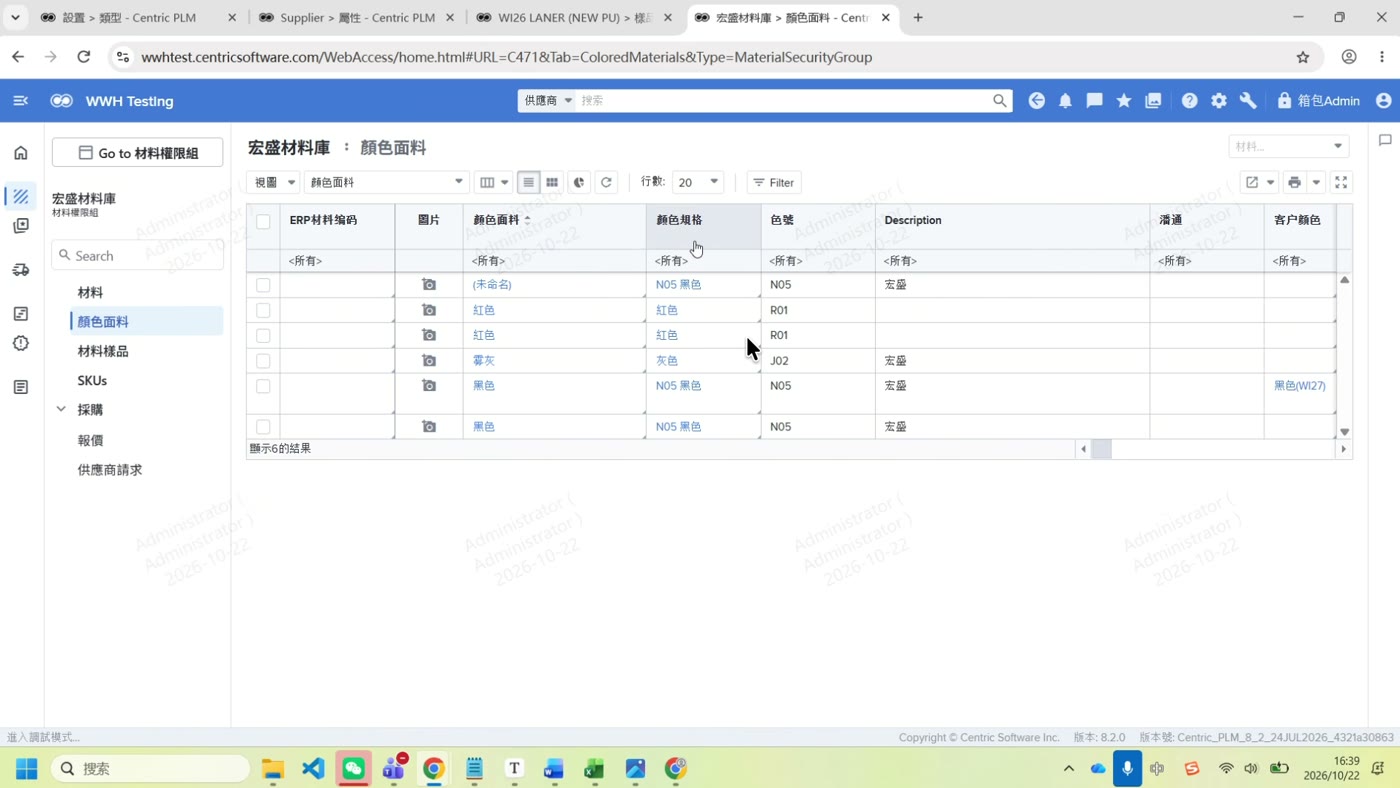The width and height of the screenshot is (1400, 788).
Task: Collapse the left navigation menu icon
Action: (20, 101)
